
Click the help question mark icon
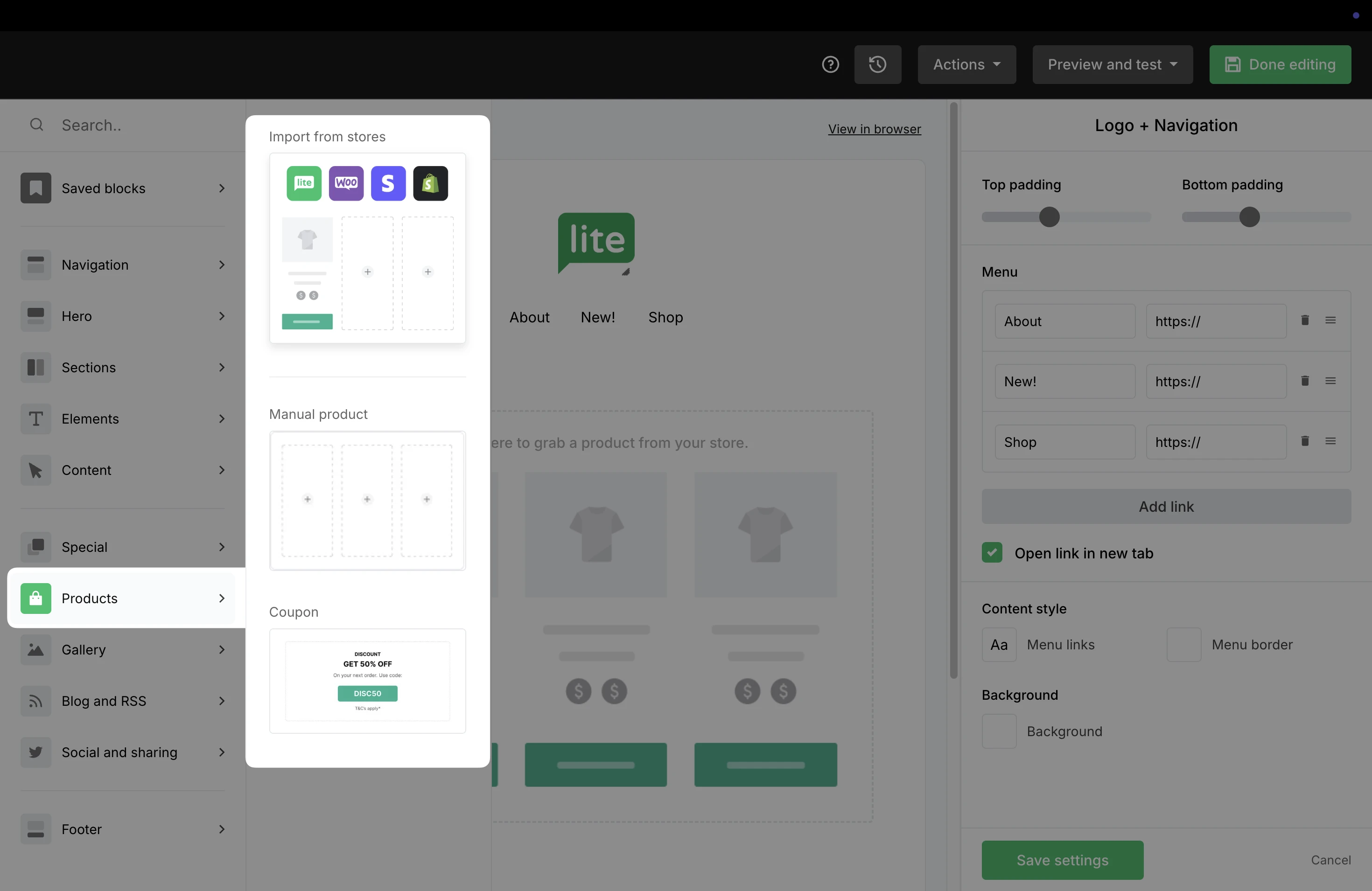(830, 64)
